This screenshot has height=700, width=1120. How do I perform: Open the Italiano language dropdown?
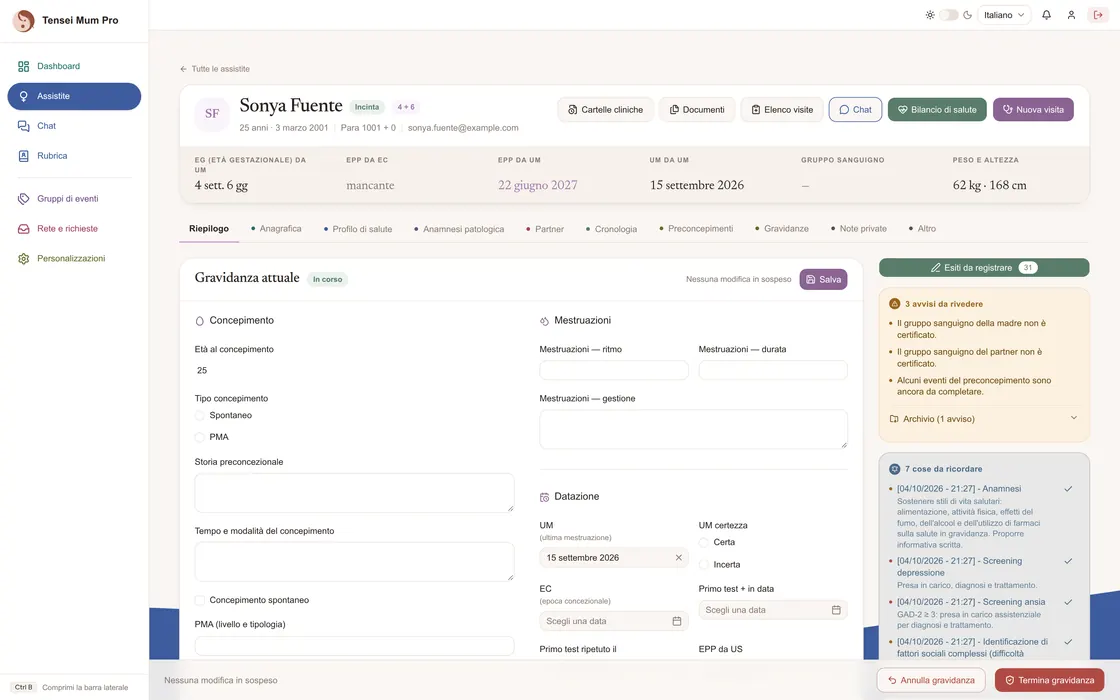coord(1004,15)
